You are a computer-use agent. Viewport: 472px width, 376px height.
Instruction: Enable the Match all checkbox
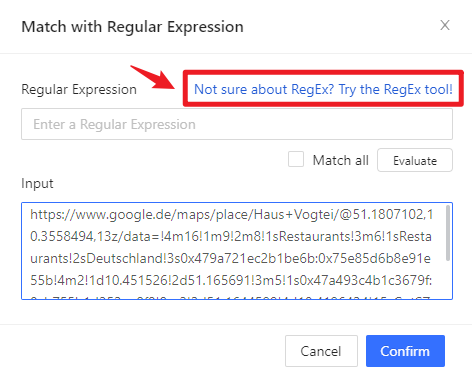(296, 159)
